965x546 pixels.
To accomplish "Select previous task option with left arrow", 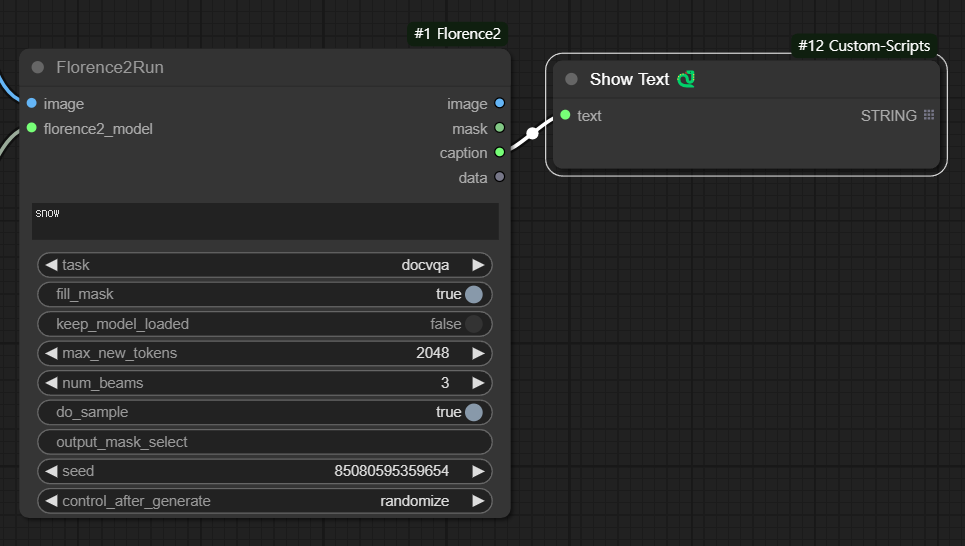I will pos(51,265).
